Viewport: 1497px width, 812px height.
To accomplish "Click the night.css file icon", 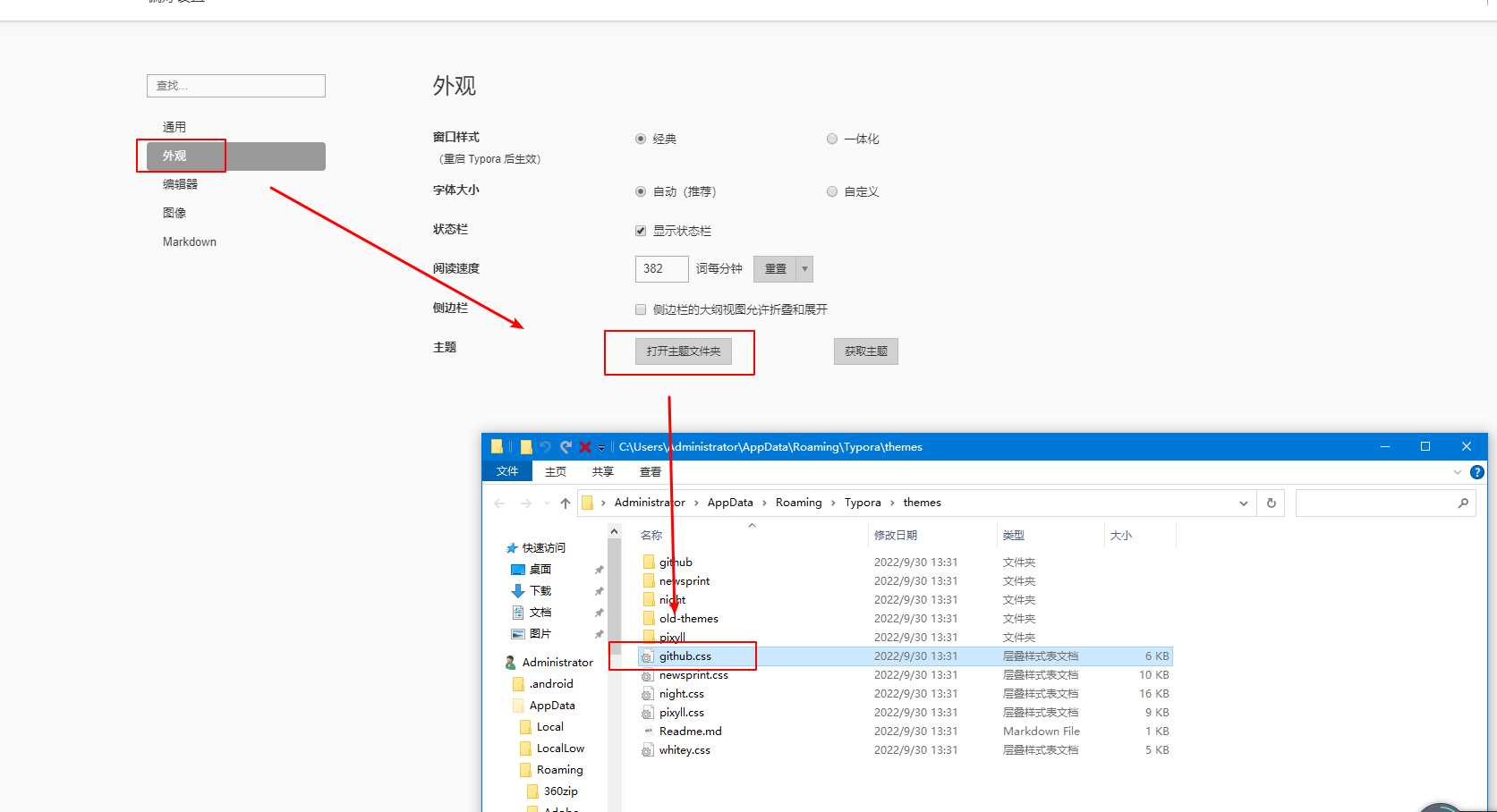I will [x=648, y=694].
